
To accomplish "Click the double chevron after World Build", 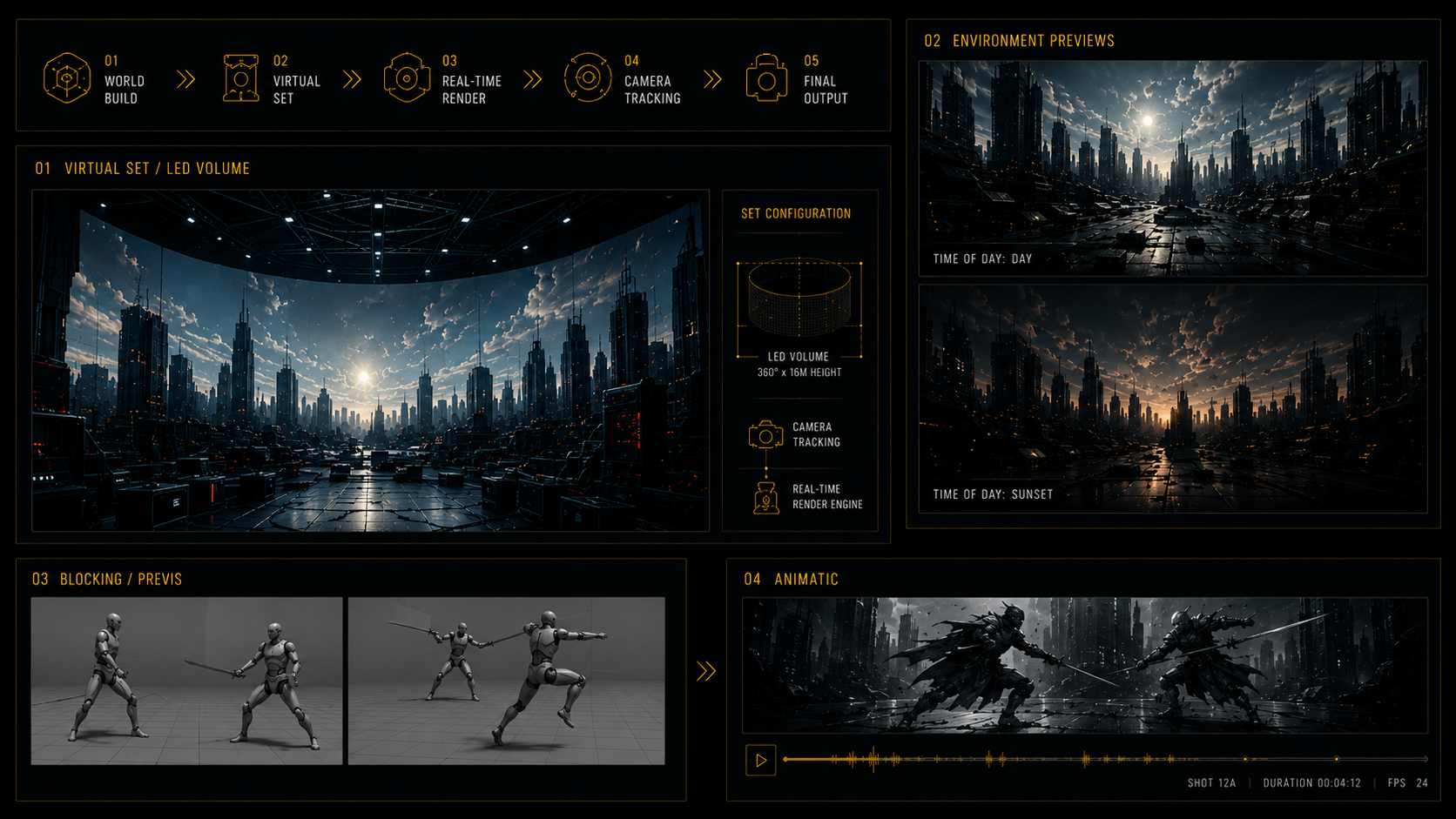I will tap(185, 80).
